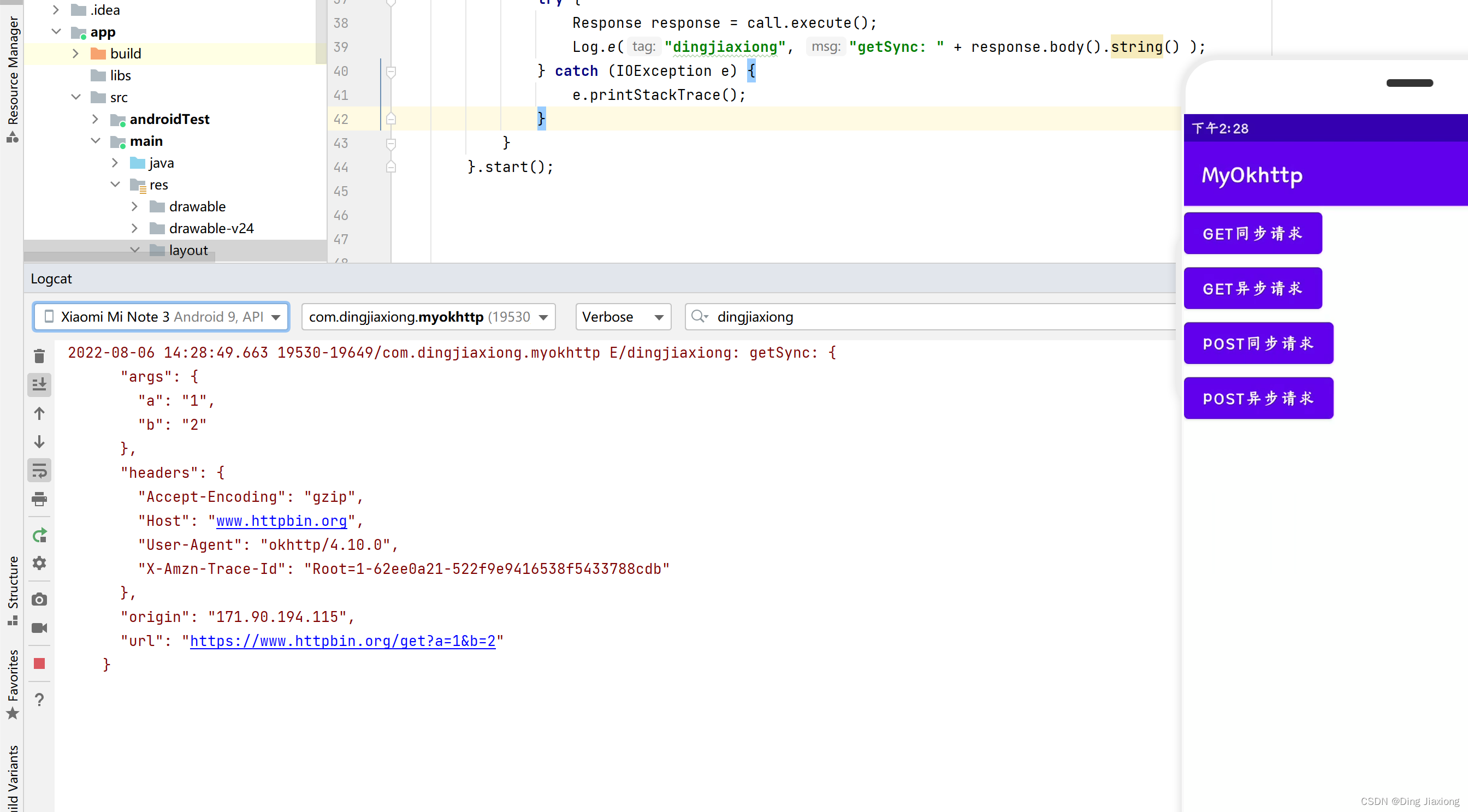
Task: Tap the POST同步请求 button on phone
Action: tap(1258, 343)
